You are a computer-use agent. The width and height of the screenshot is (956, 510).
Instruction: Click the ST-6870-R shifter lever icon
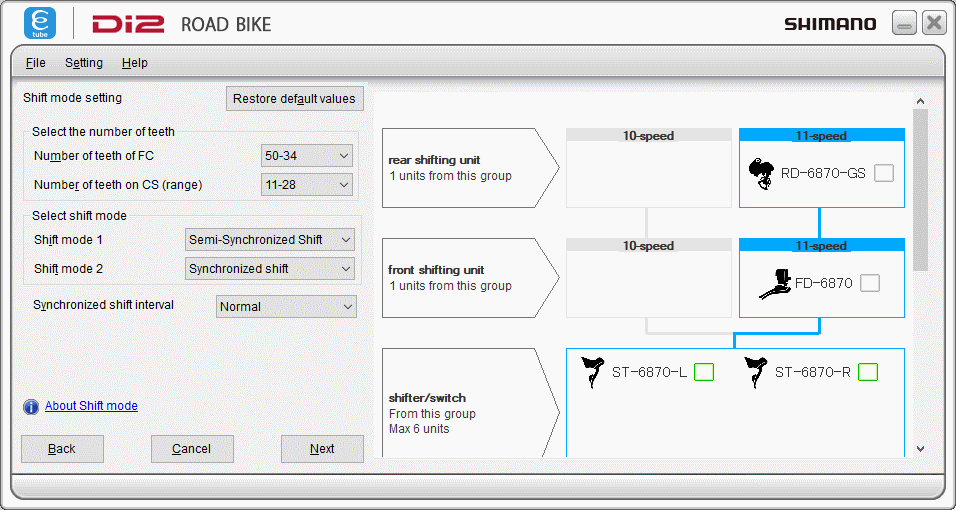point(755,372)
